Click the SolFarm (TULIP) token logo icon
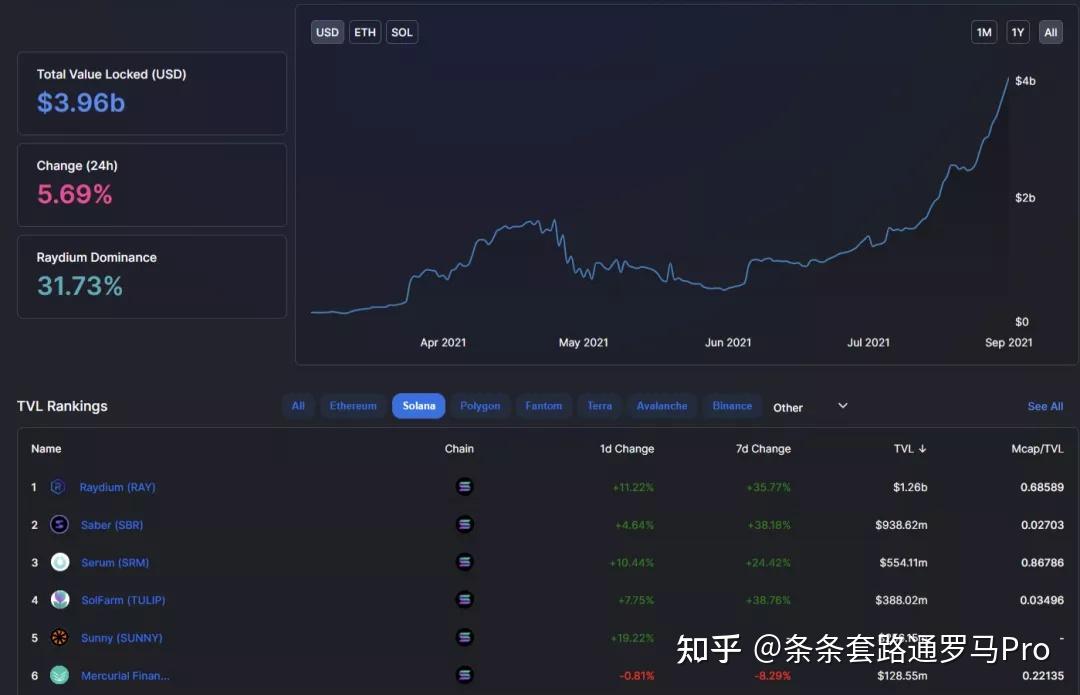 click(60, 600)
